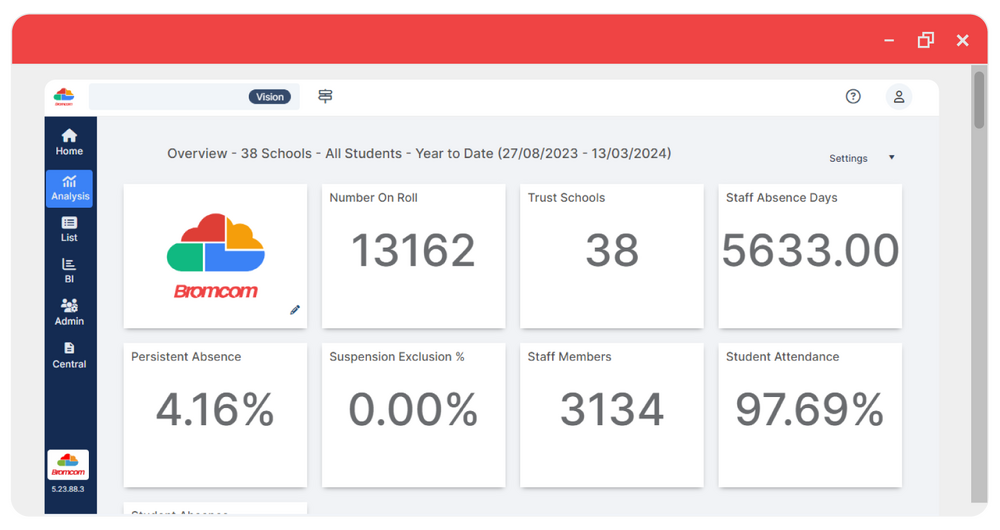1000x530 pixels.
Task: Click the 3134 value
Action: coord(612,409)
